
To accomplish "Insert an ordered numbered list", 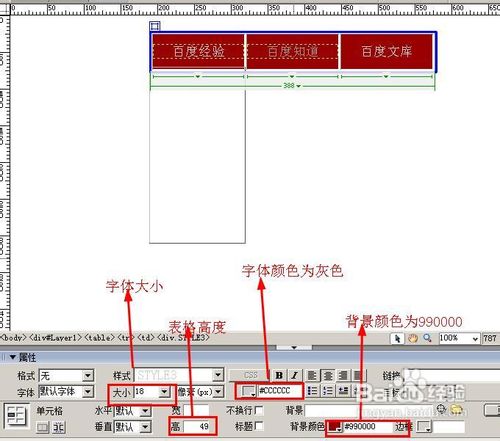I will [x=328, y=391].
